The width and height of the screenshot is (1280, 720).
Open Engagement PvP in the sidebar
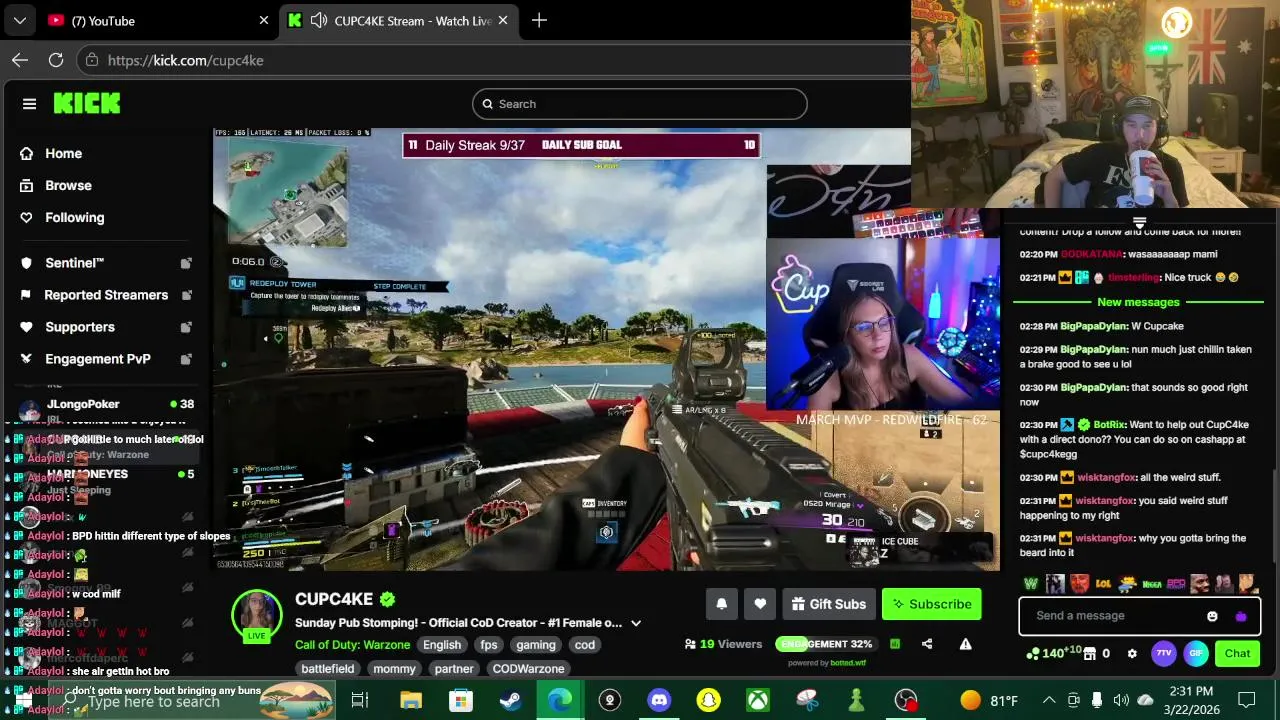click(97, 359)
